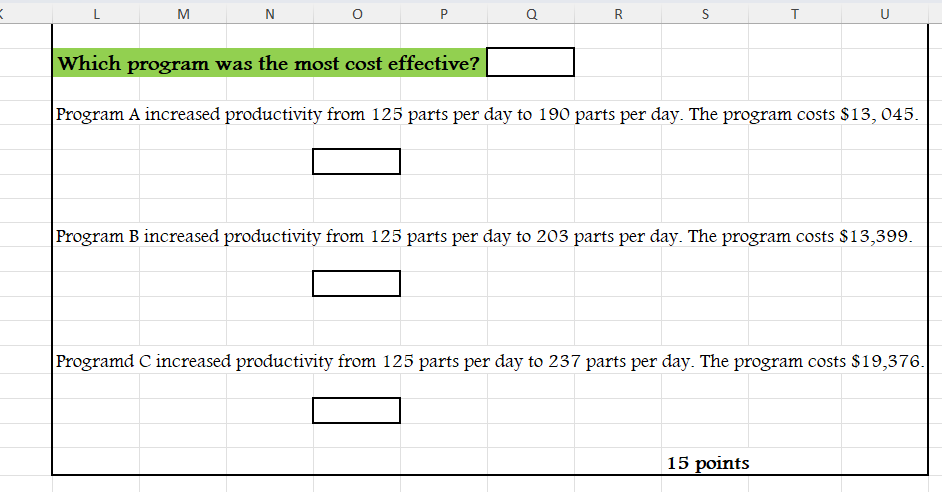Select column N header
The width and height of the screenshot is (942, 492).
(x=270, y=14)
